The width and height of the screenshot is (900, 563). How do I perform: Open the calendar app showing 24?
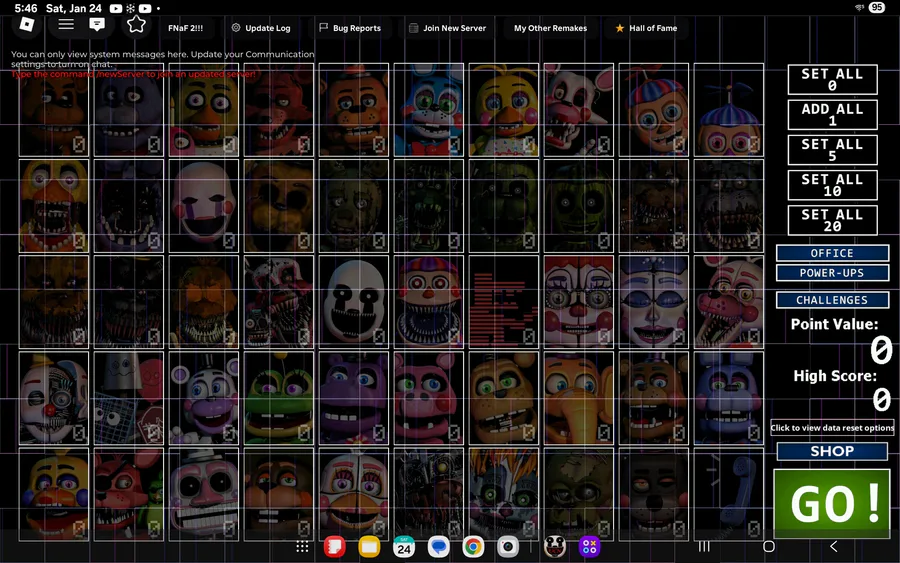click(x=404, y=547)
